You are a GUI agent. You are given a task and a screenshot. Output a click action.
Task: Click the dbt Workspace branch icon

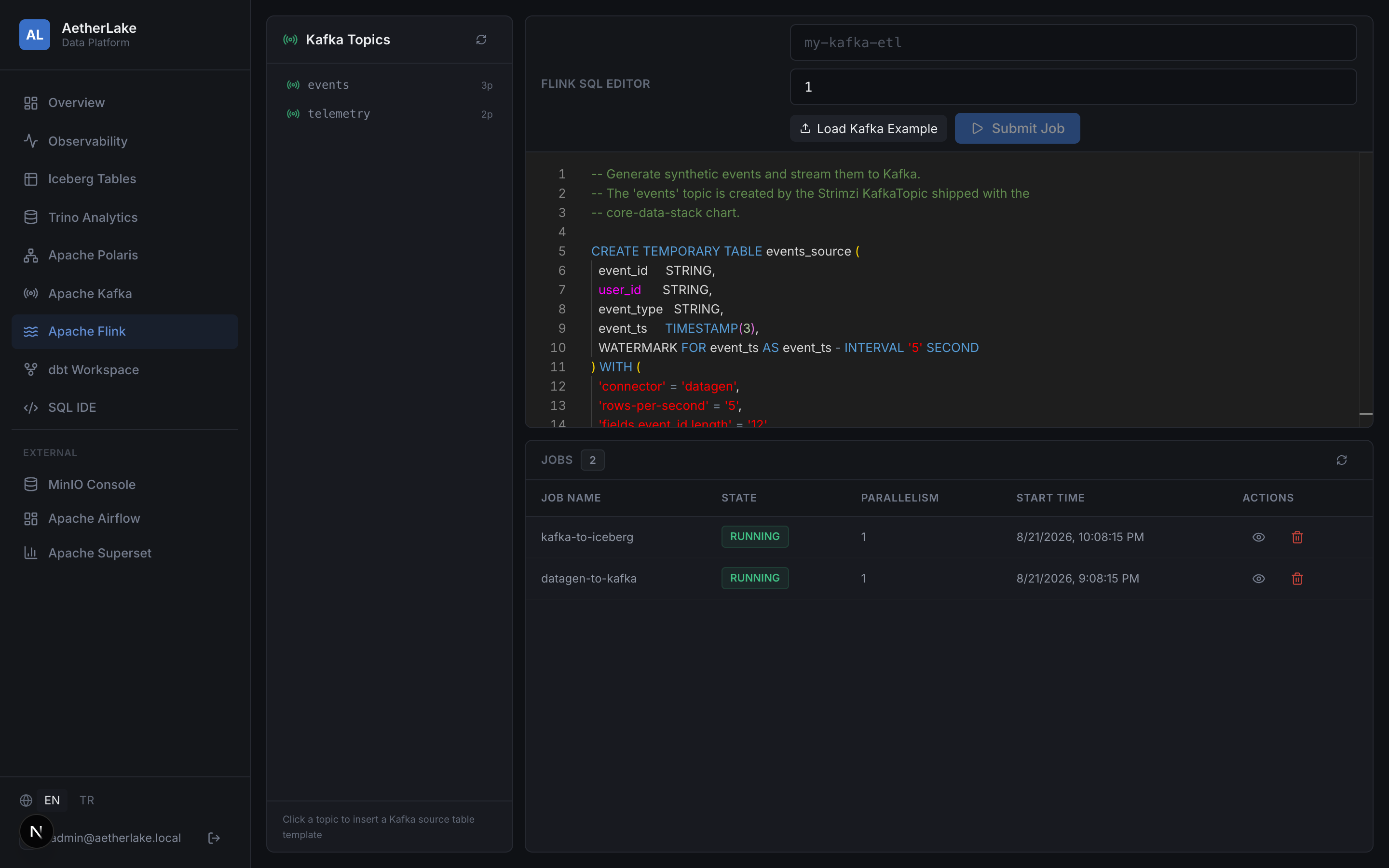tap(31, 370)
